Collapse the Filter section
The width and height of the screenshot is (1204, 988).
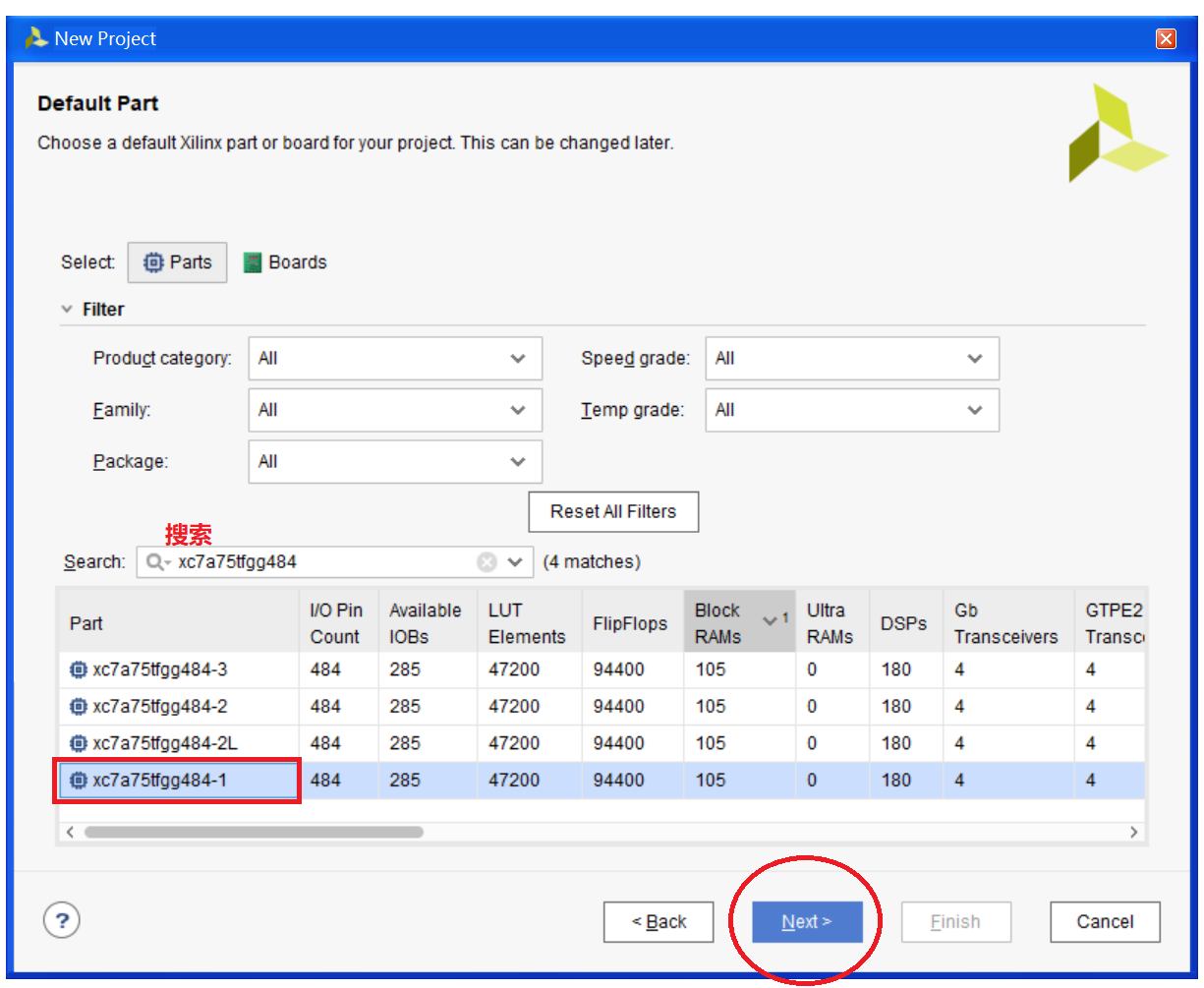coord(67,310)
